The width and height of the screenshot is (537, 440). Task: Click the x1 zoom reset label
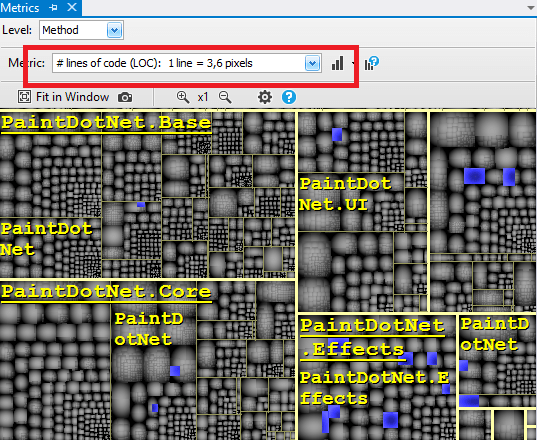click(203, 97)
